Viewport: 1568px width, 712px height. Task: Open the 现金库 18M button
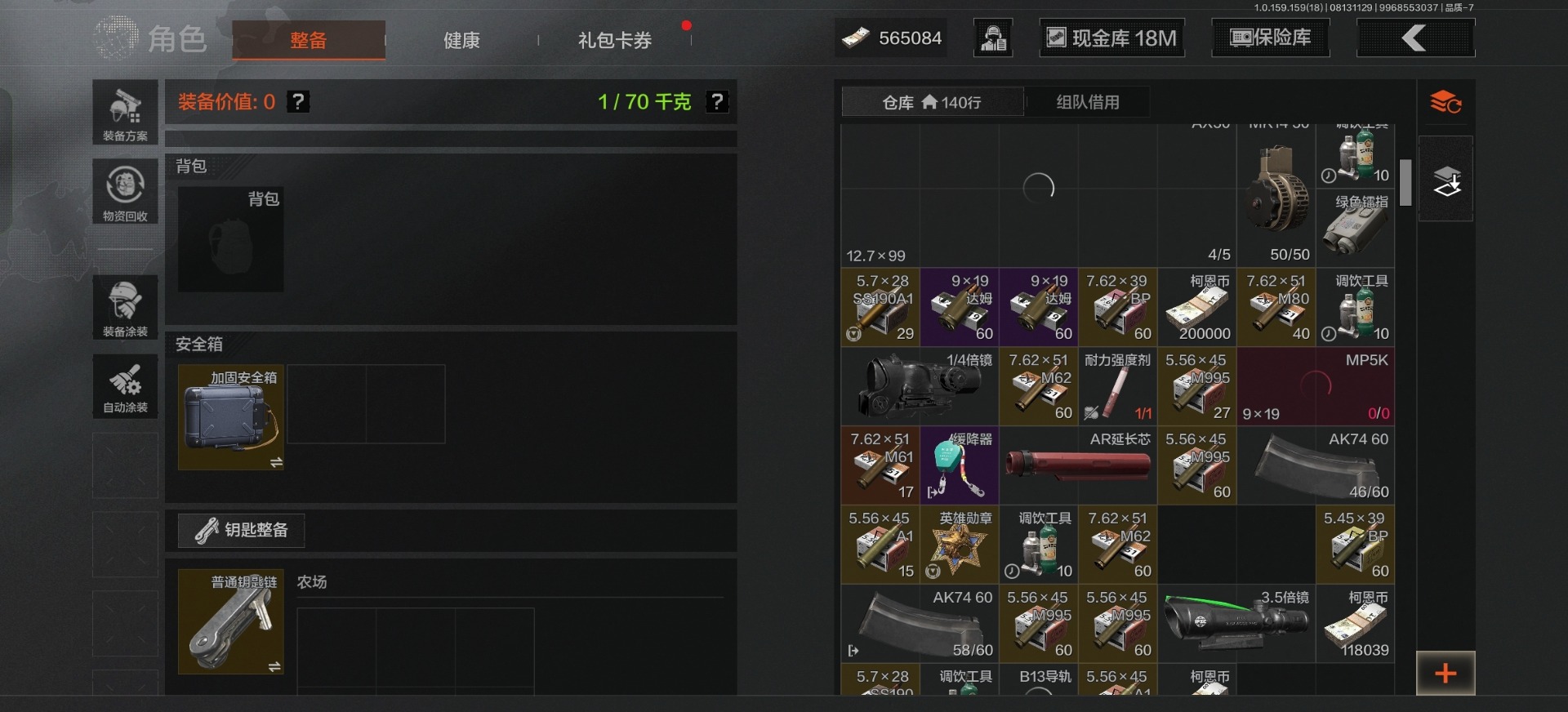(x=1112, y=38)
